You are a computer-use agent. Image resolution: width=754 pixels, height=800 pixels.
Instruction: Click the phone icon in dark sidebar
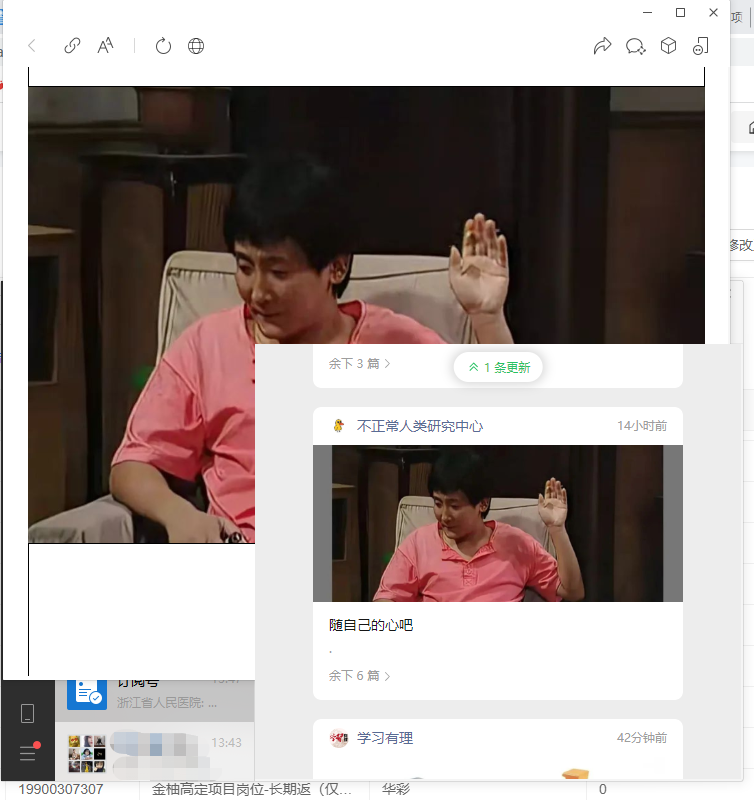coord(28,713)
